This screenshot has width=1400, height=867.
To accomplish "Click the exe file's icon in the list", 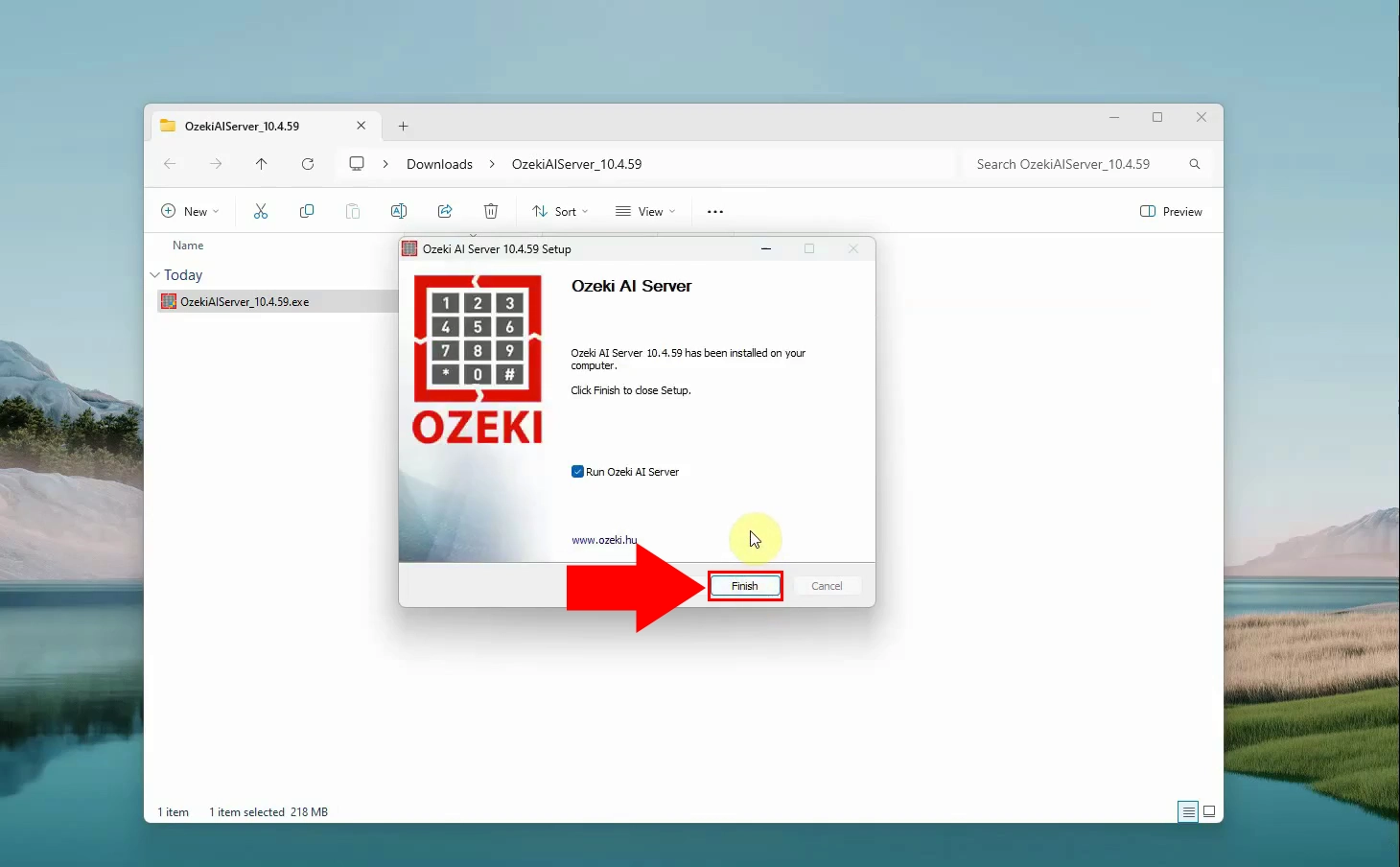I will pos(169,301).
